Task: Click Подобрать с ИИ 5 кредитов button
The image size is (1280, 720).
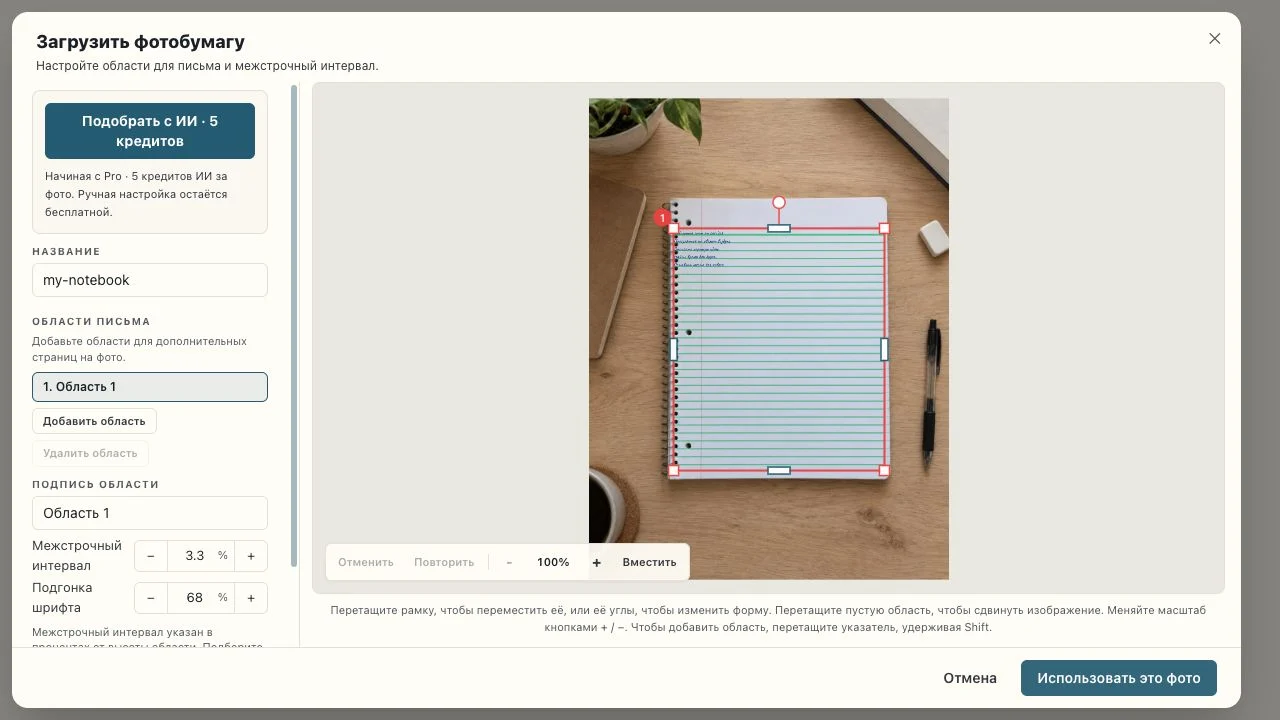Action: pos(150,131)
